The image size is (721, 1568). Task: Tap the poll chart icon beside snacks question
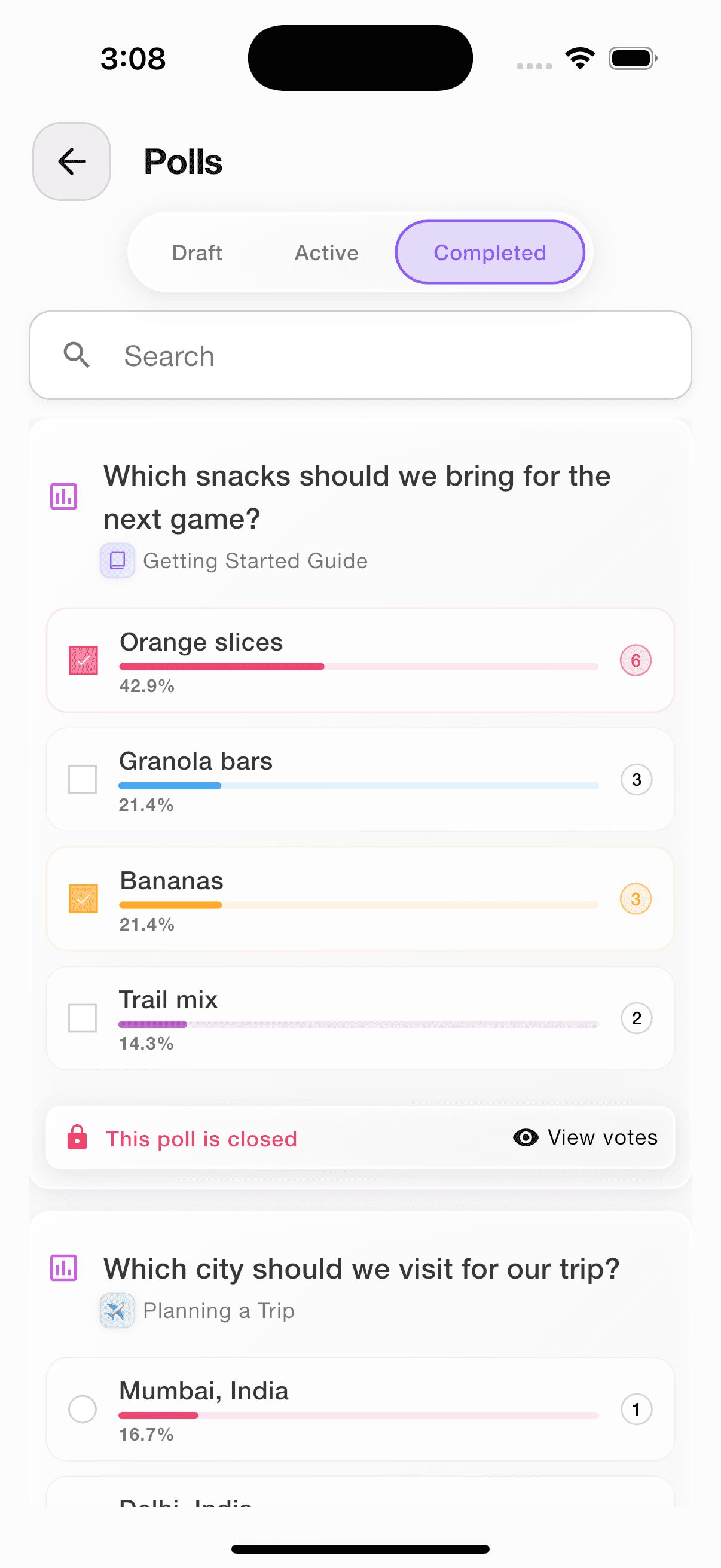pyautogui.click(x=63, y=496)
